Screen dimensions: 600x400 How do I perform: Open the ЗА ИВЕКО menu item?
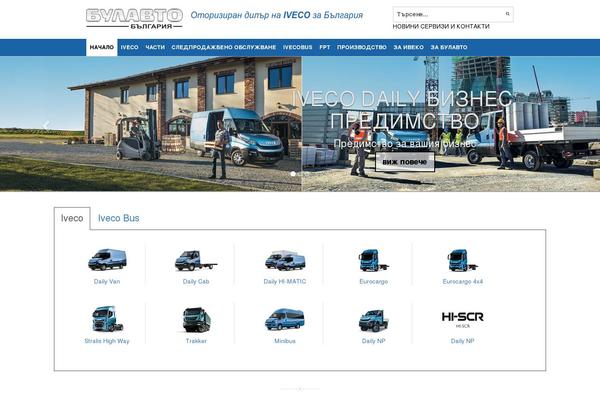click(408, 47)
